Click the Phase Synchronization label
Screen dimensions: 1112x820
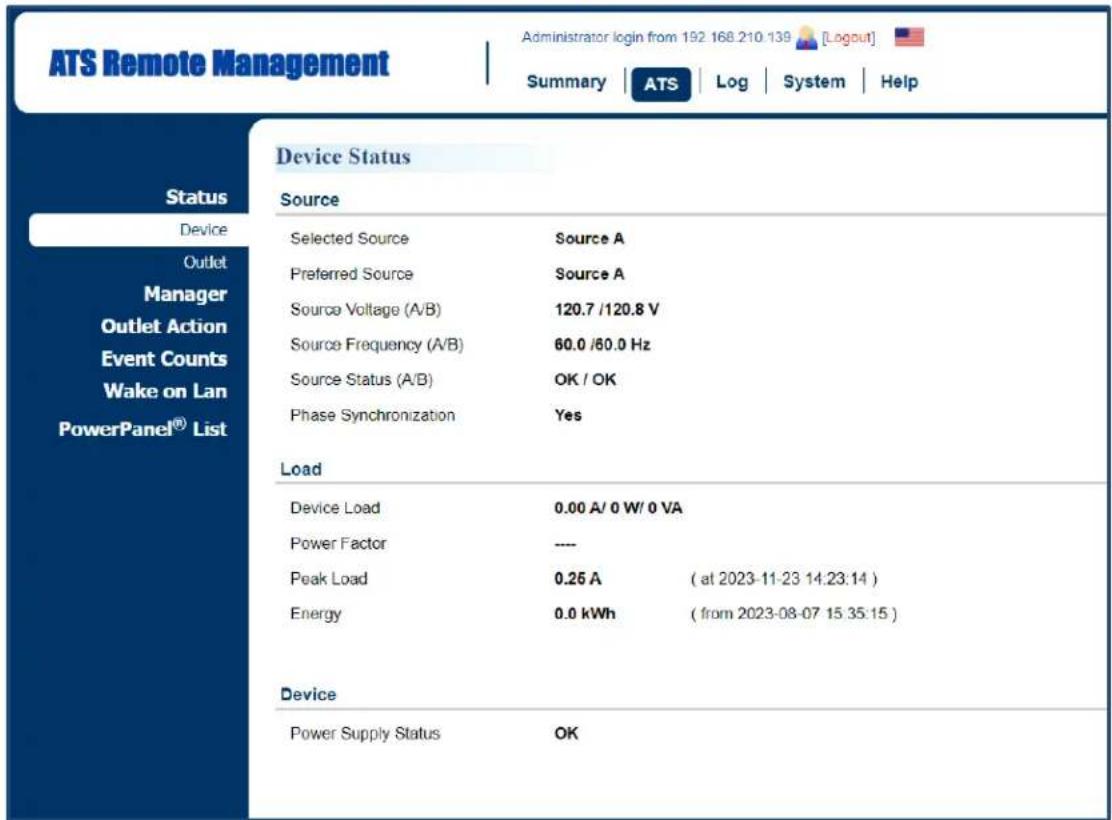pyautogui.click(x=372, y=415)
